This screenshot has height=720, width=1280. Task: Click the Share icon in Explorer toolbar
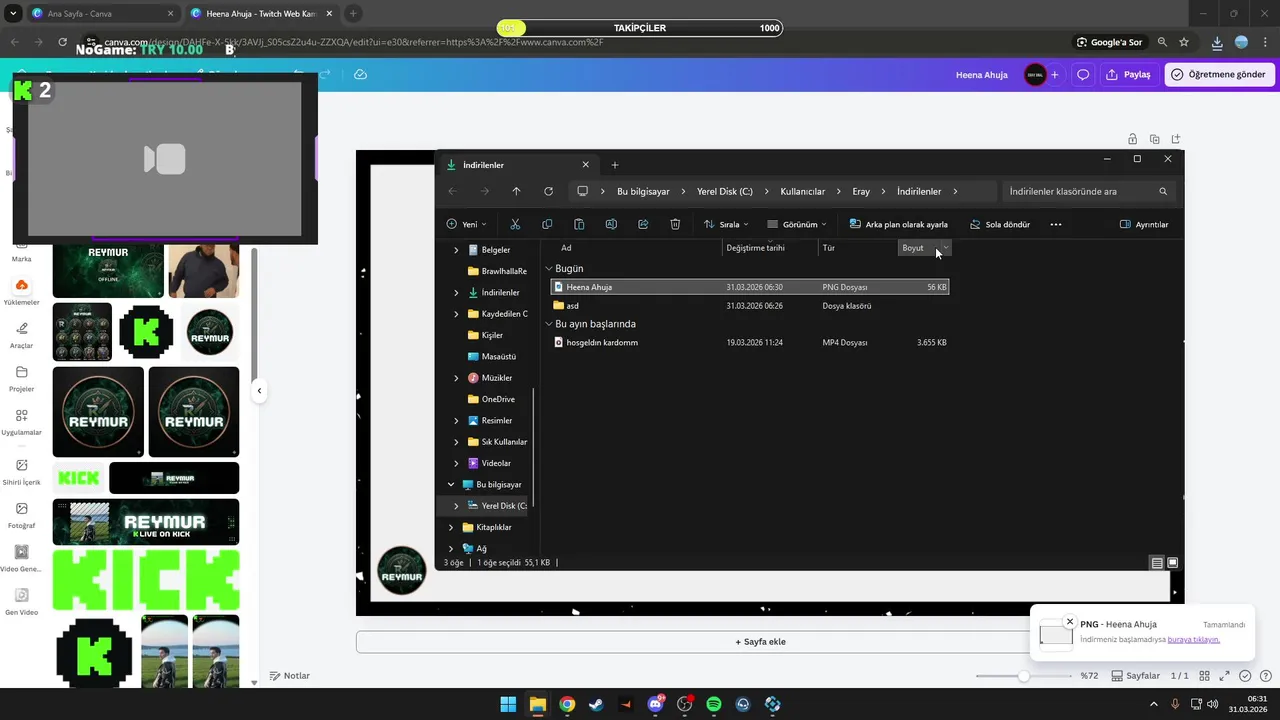coord(643,224)
